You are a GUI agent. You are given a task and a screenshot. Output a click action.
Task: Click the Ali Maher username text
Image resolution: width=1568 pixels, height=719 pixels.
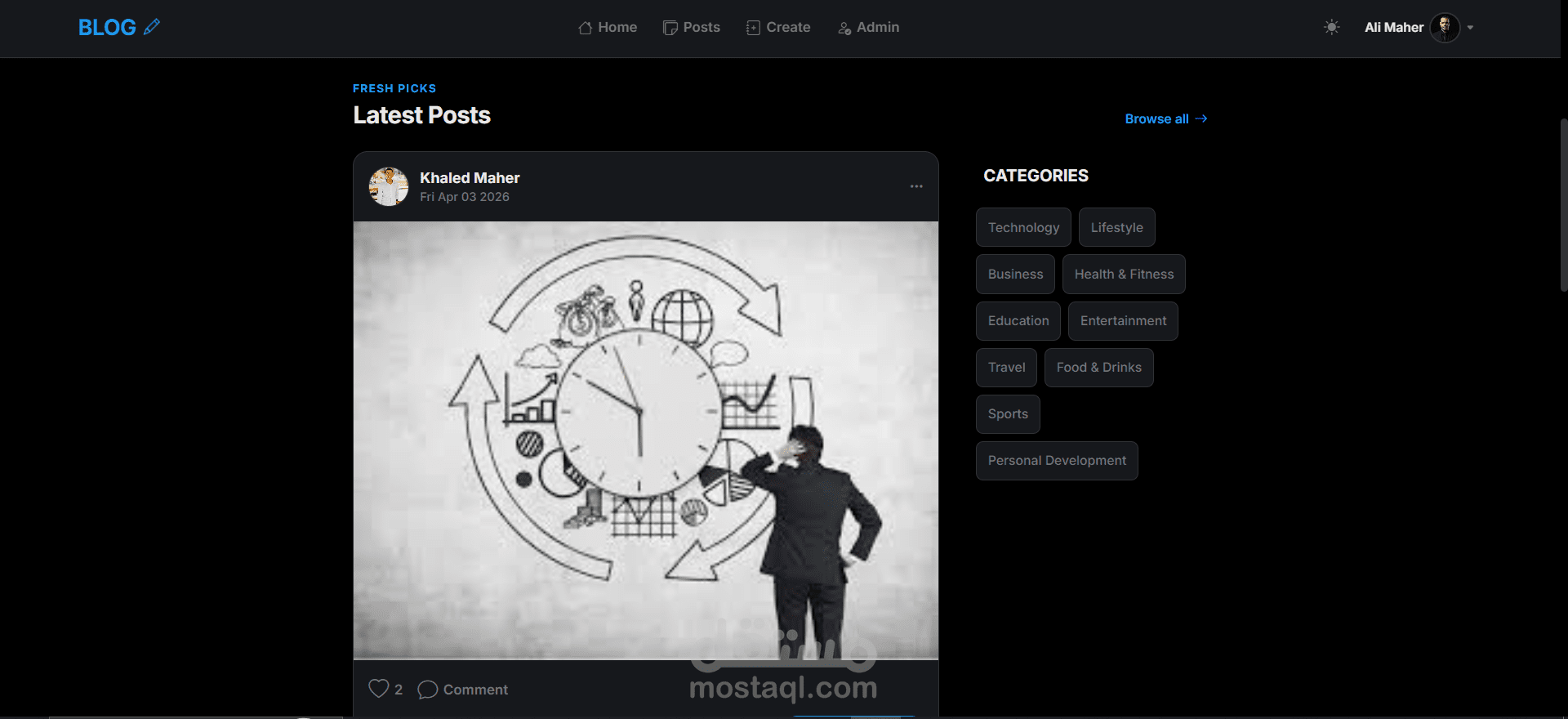(1393, 27)
